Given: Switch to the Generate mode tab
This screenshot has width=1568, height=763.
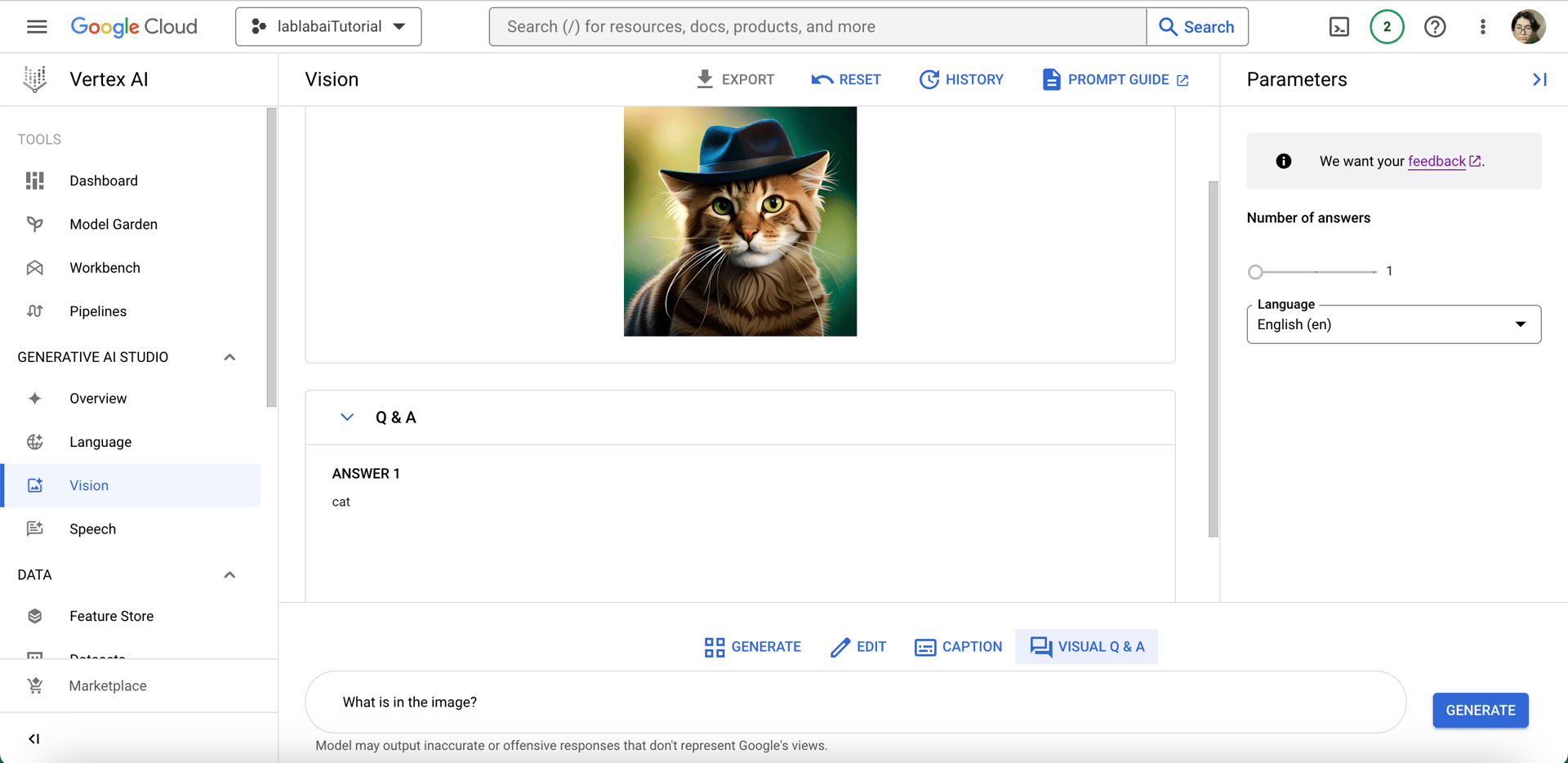Looking at the screenshot, I should [752, 647].
